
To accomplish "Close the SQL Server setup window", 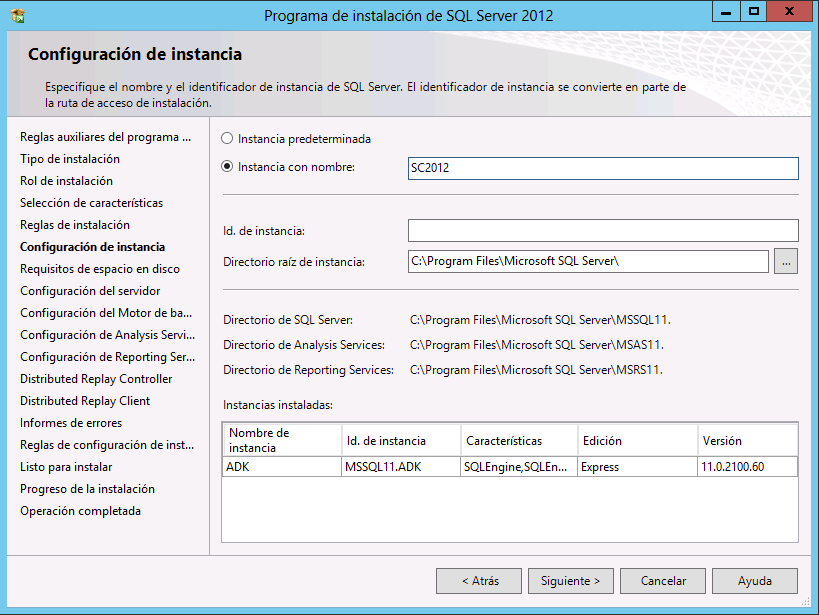I will (x=790, y=11).
